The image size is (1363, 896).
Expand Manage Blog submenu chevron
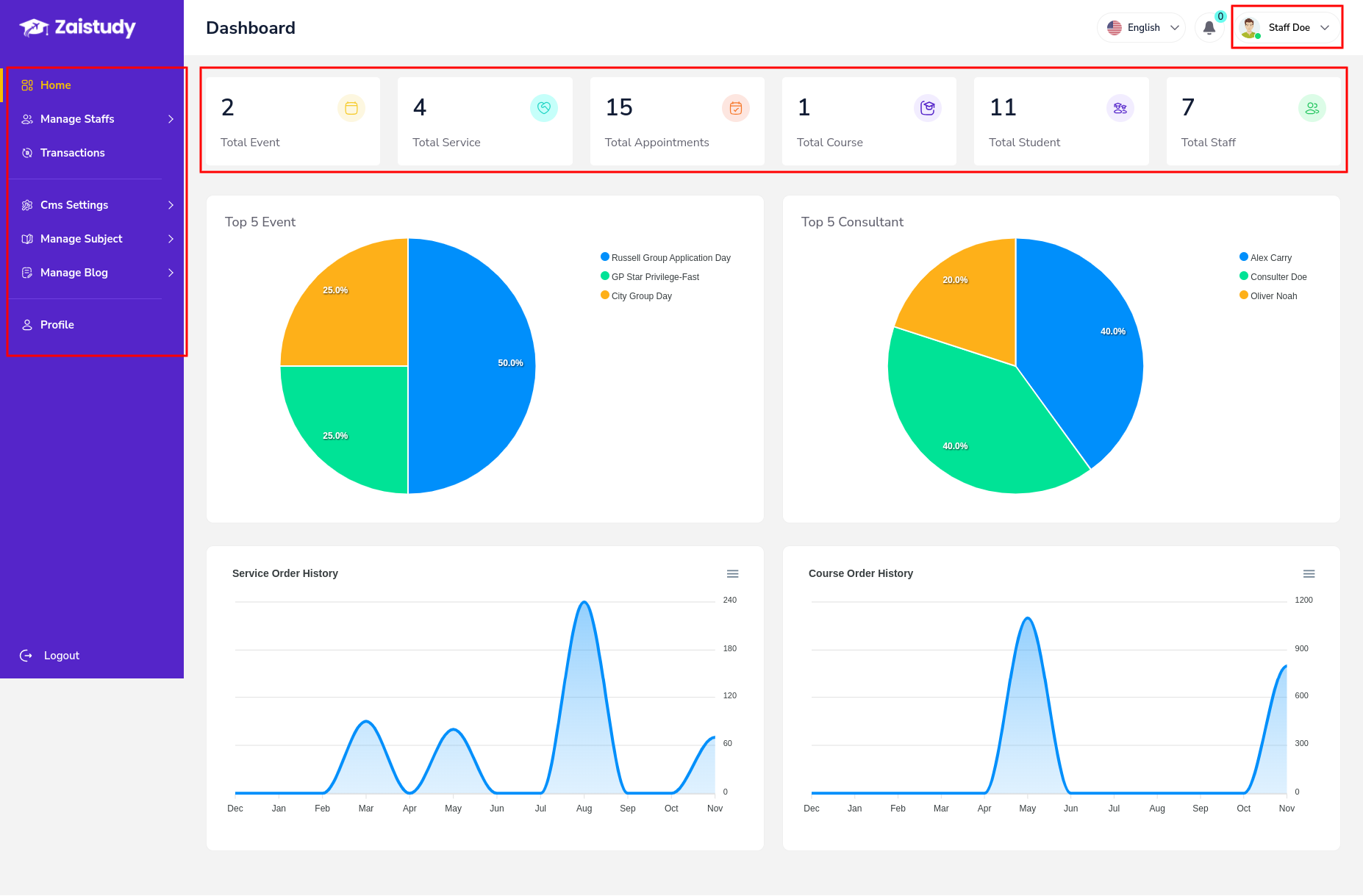tap(171, 273)
